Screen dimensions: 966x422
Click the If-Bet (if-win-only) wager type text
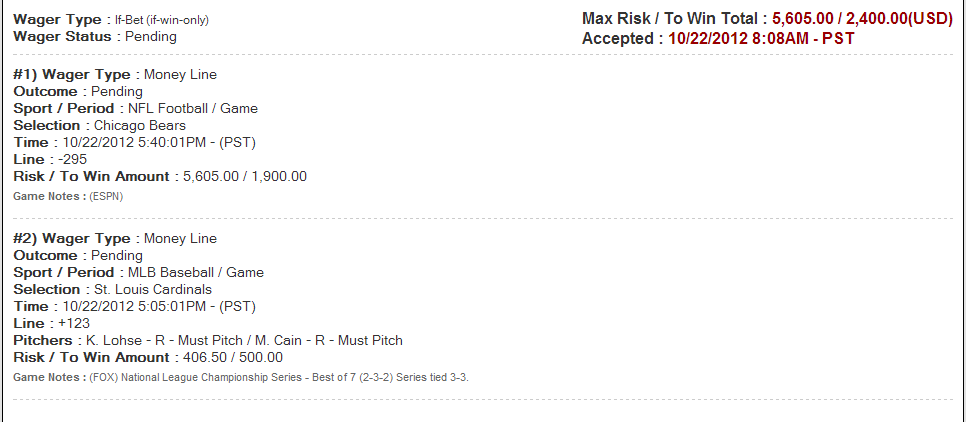click(x=162, y=20)
